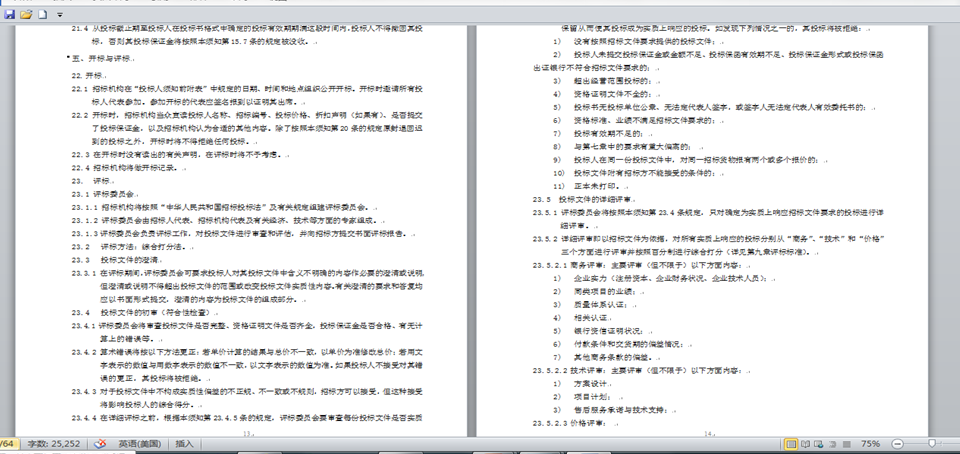
Task: Click the line 23.5.2.3 价格评审
Action: click(569, 423)
